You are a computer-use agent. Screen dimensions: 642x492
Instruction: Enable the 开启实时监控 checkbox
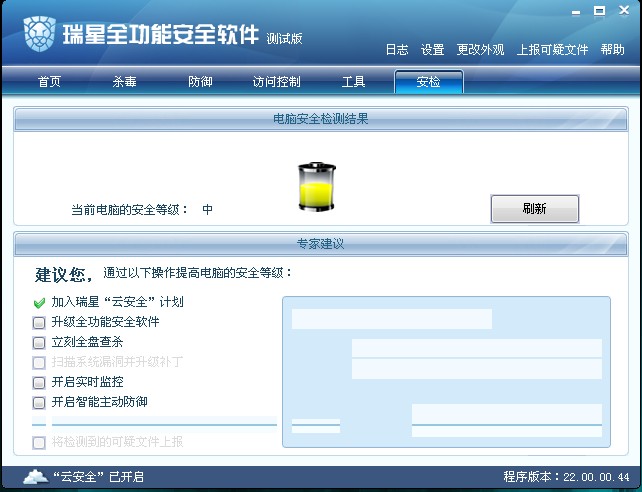pos(39,382)
